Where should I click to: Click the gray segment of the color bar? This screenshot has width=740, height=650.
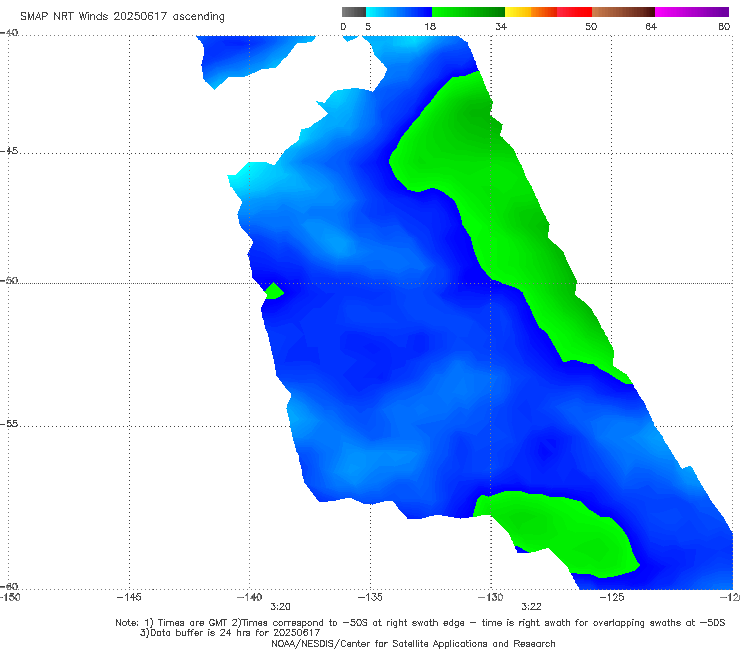pos(354,12)
